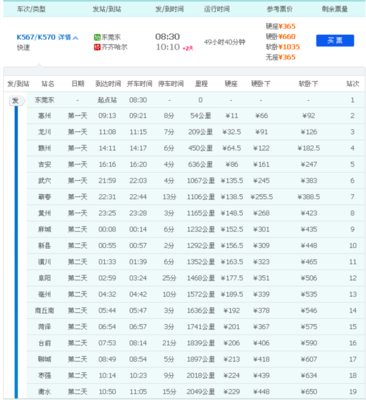
Task: Click the 05:47 departure time cell
Action: [138, 311]
